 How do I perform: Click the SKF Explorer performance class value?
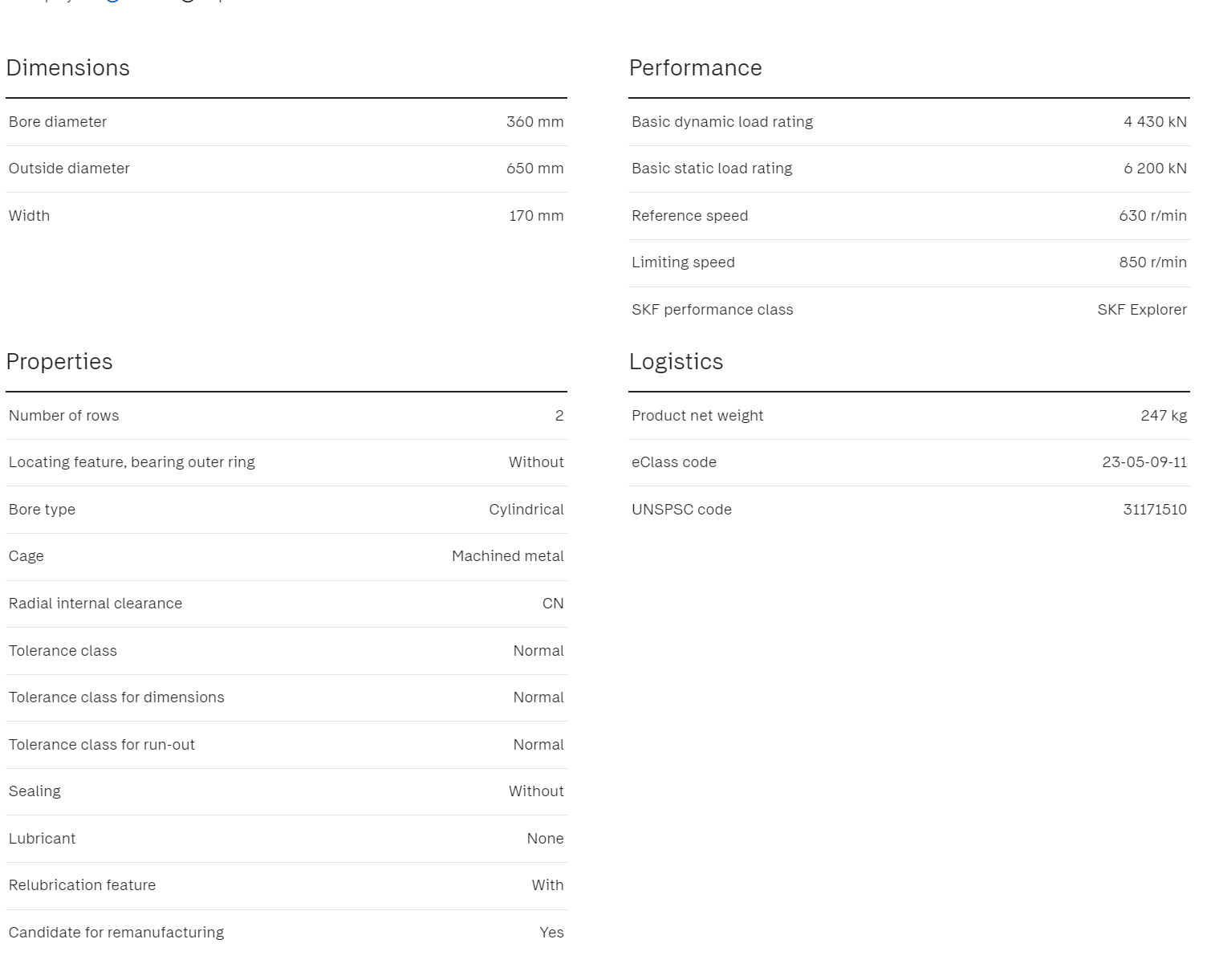point(1141,310)
